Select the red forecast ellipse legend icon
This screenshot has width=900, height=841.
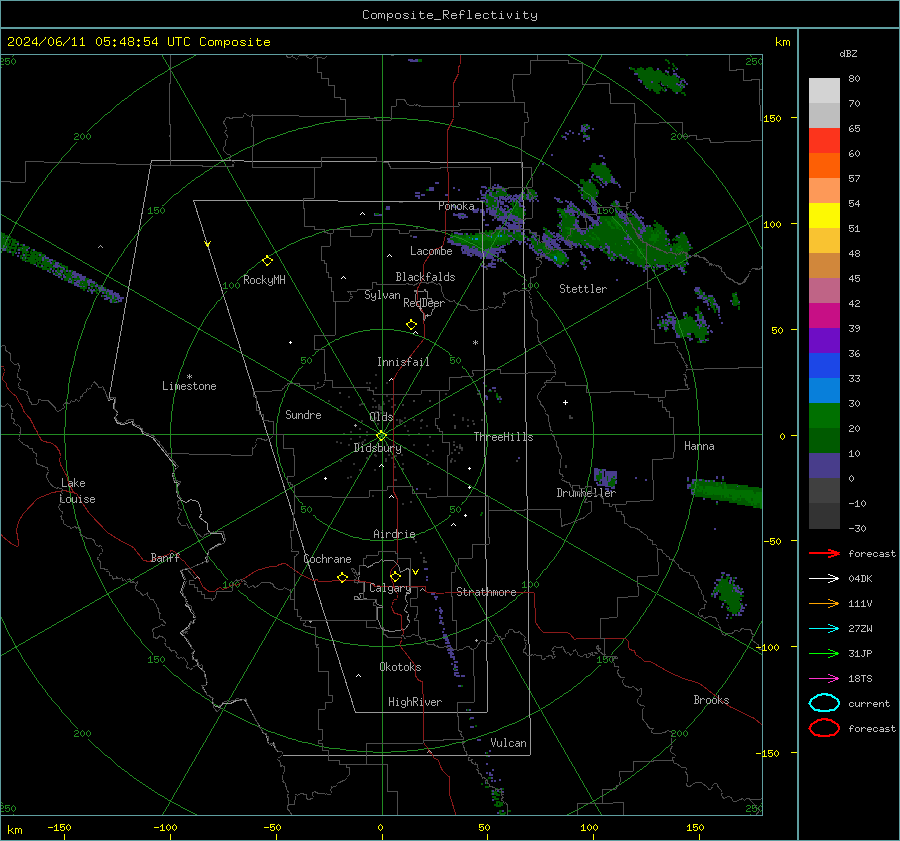click(824, 728)
